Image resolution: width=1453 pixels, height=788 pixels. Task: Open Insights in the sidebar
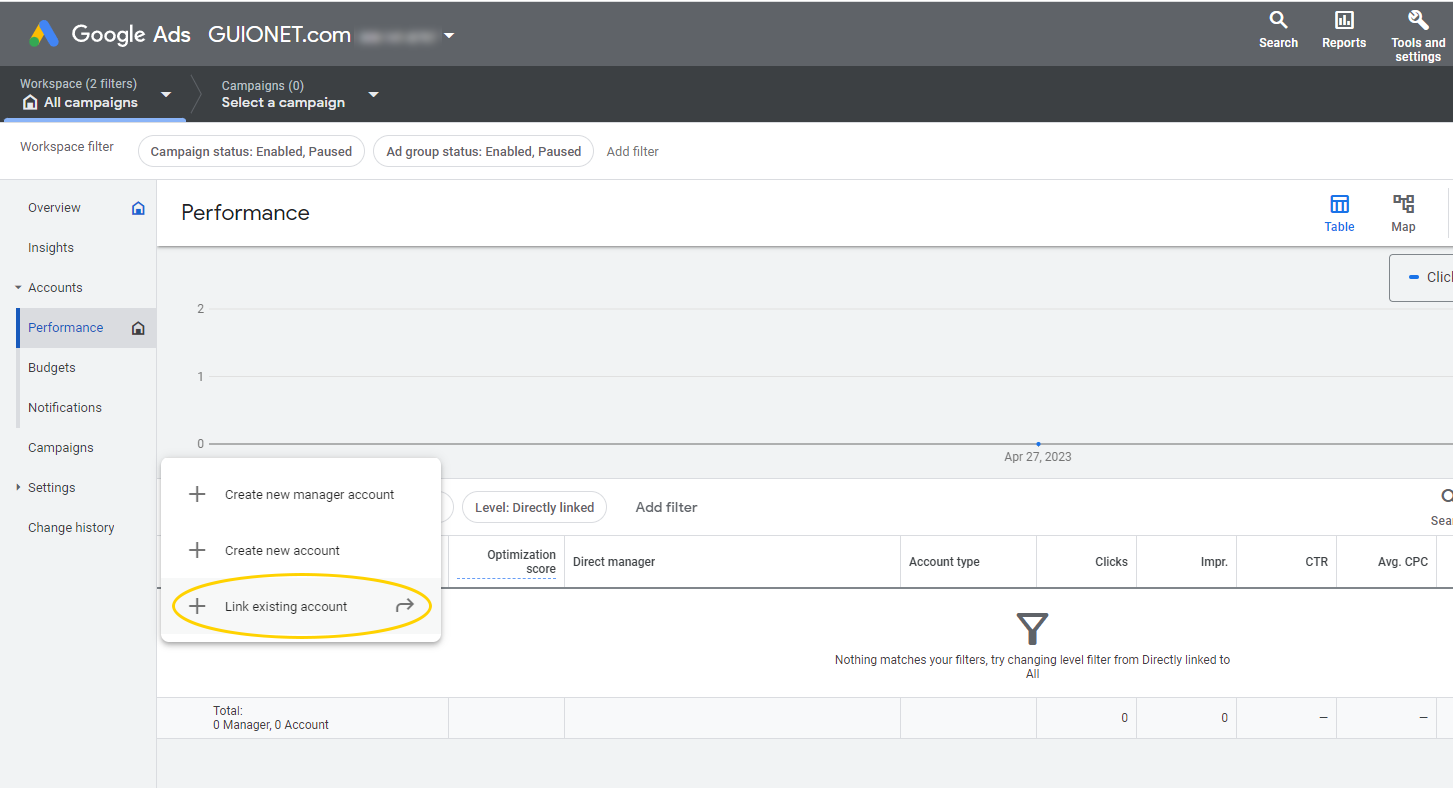click(x=51, y=248)
